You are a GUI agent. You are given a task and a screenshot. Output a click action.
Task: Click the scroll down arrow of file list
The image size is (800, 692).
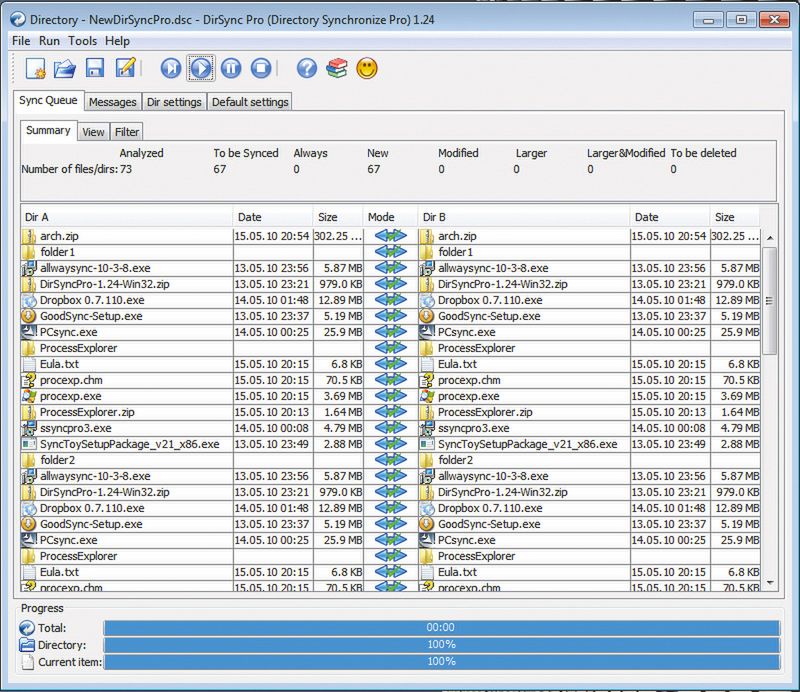770,582
